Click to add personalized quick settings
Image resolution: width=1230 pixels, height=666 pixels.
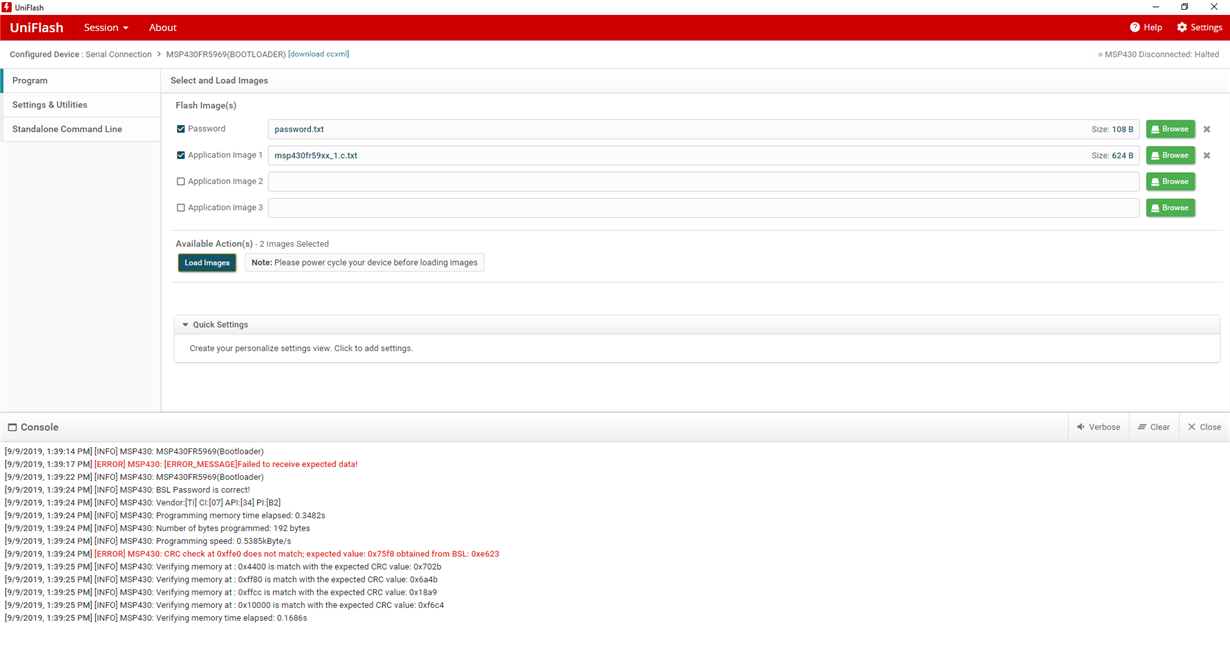coord(301,348)
